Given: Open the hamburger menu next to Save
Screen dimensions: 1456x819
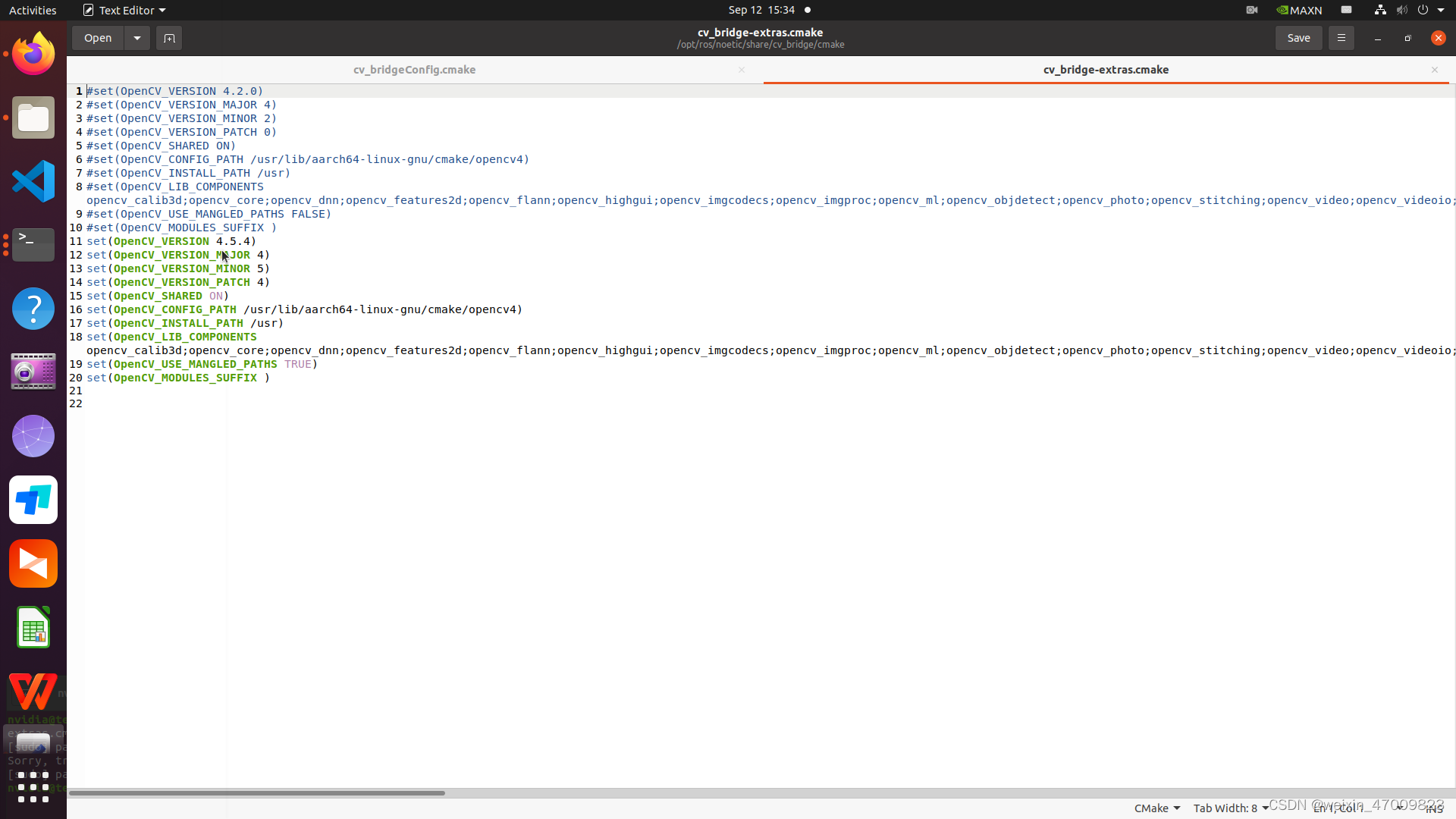Looking at the screenshot, I should 1341,38.
